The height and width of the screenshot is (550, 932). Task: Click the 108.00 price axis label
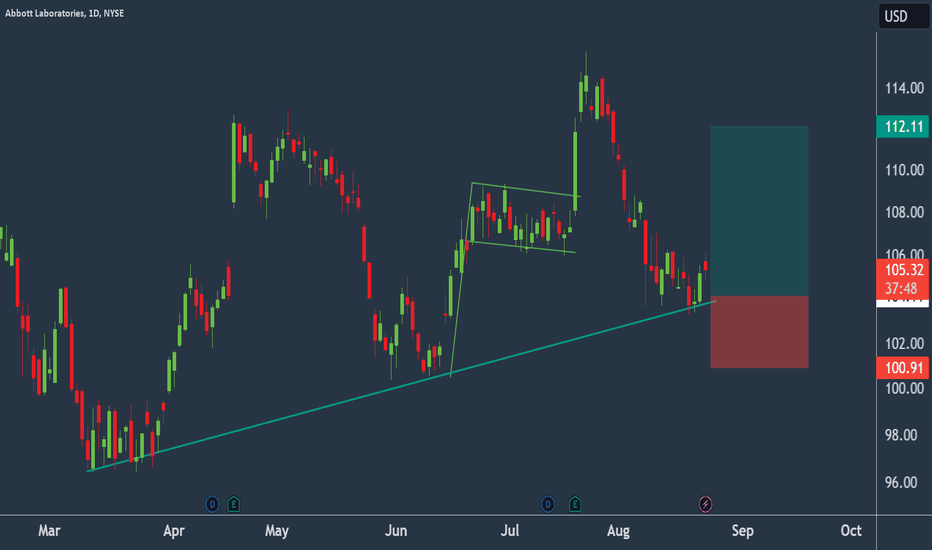coord(904,212)
